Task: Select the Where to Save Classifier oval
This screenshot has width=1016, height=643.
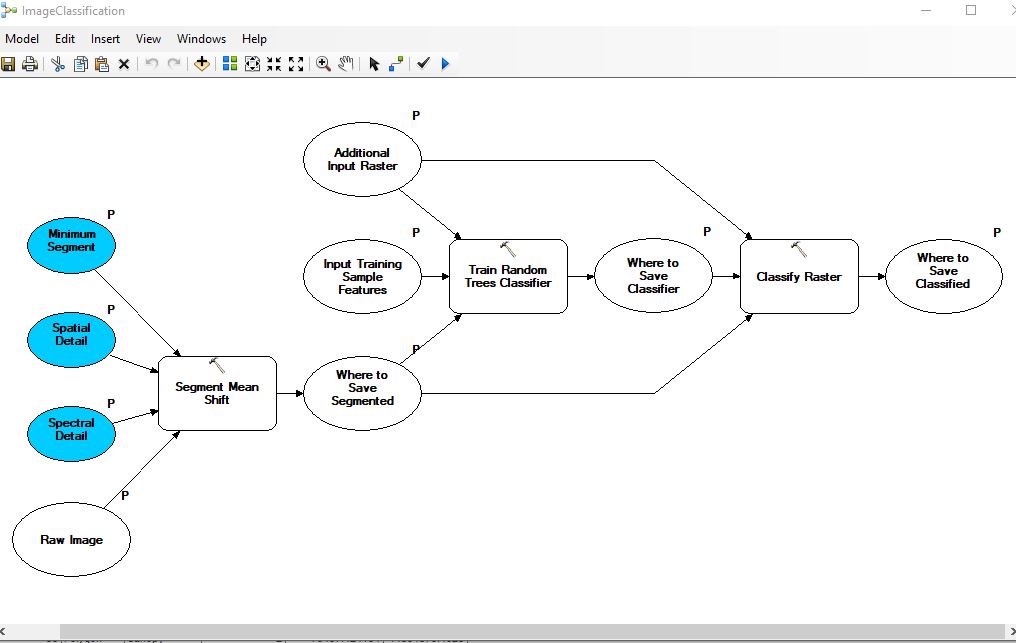Action: [x=653, y=276]
